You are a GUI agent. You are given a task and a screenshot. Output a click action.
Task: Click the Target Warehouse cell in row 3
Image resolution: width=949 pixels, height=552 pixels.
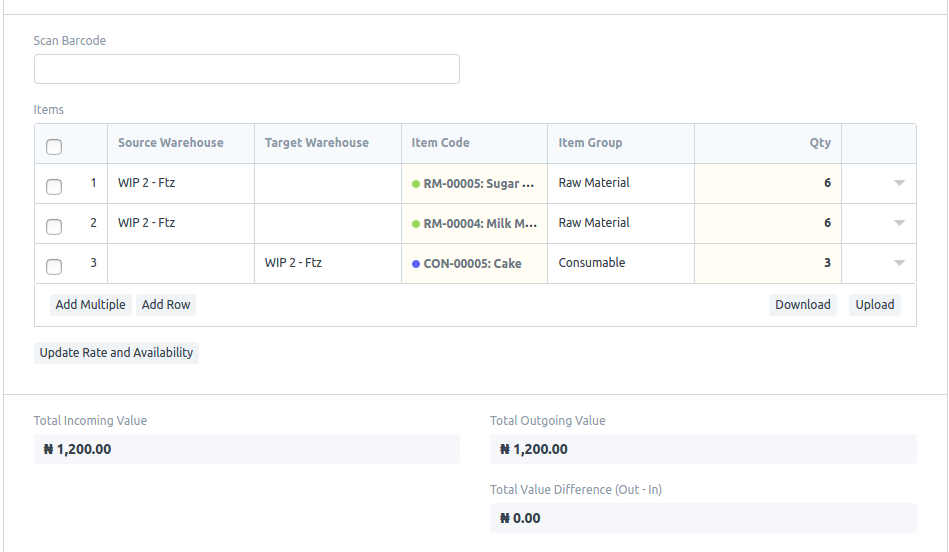coord(328,263)
